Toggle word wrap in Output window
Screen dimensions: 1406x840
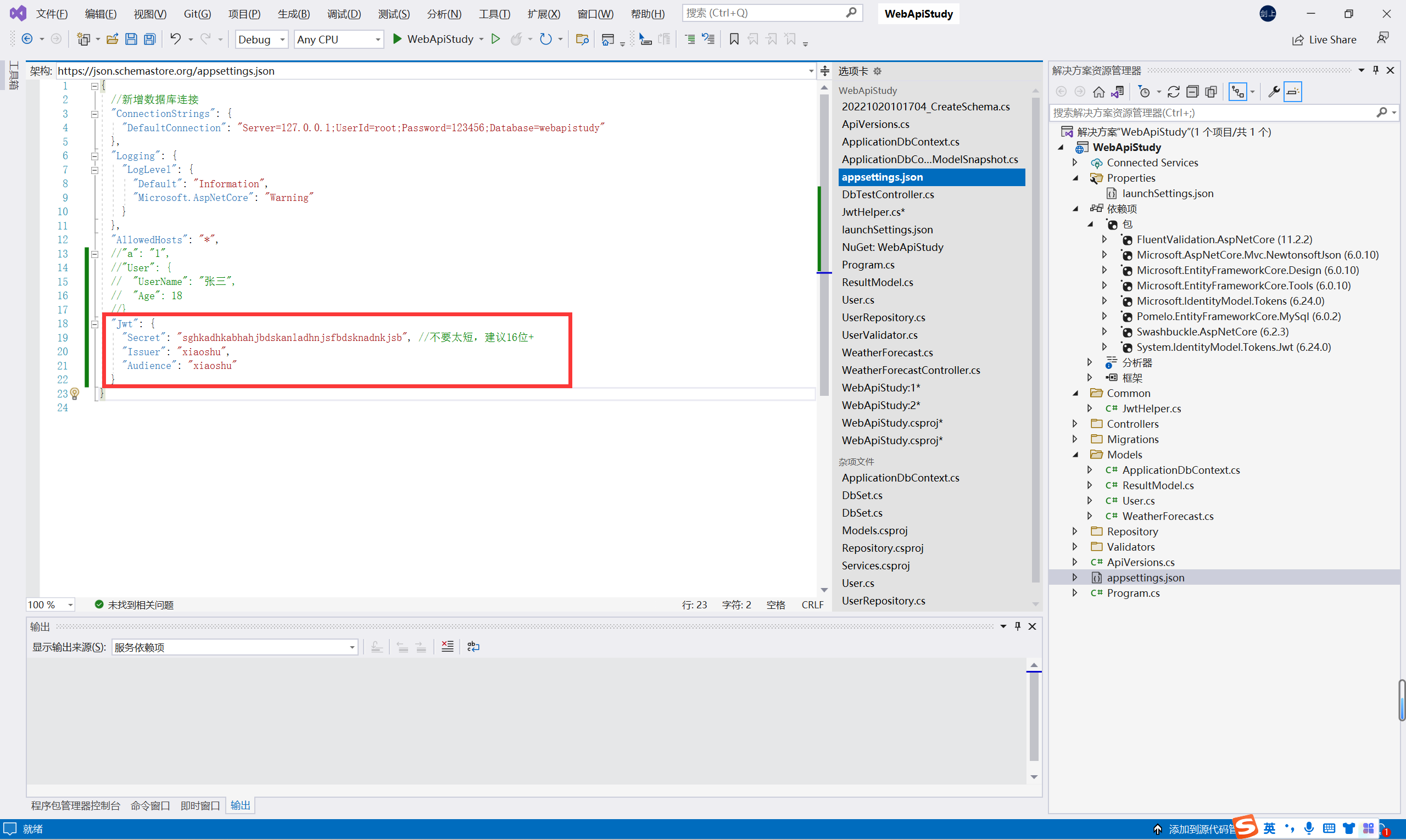(x=473, y=647)
